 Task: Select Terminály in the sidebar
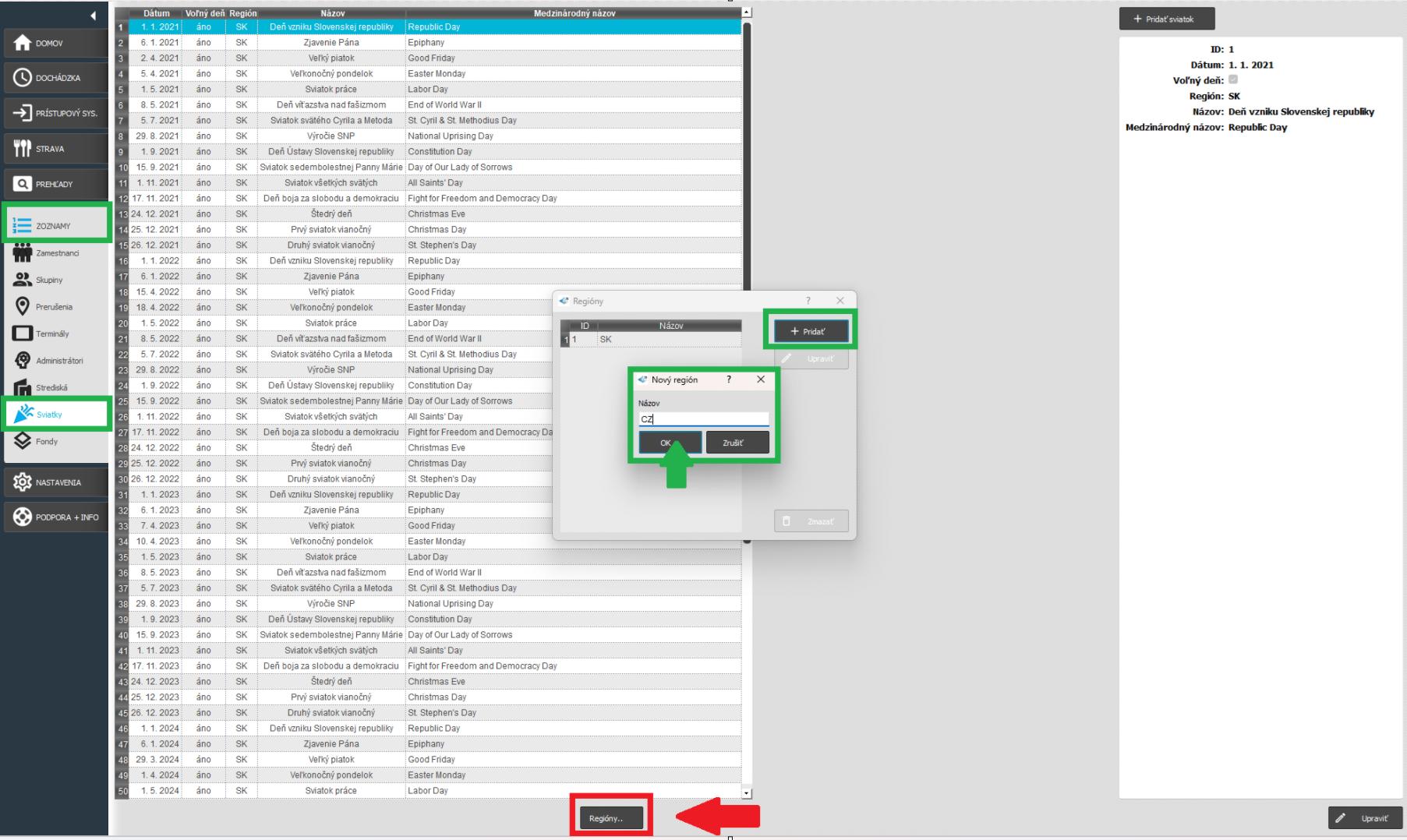coord(51,334)
